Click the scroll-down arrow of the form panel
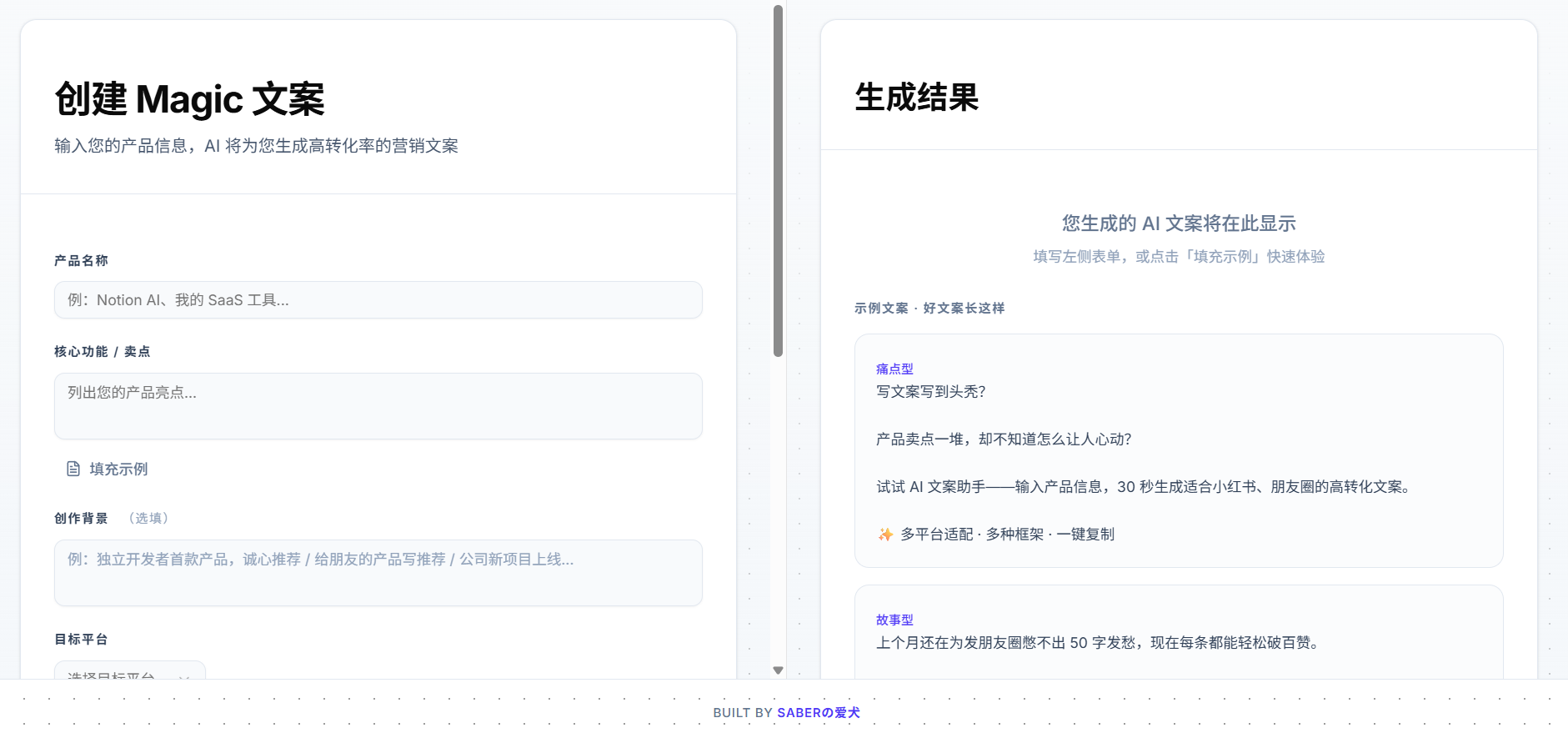The image size is (1568, 738). (778, 670)
